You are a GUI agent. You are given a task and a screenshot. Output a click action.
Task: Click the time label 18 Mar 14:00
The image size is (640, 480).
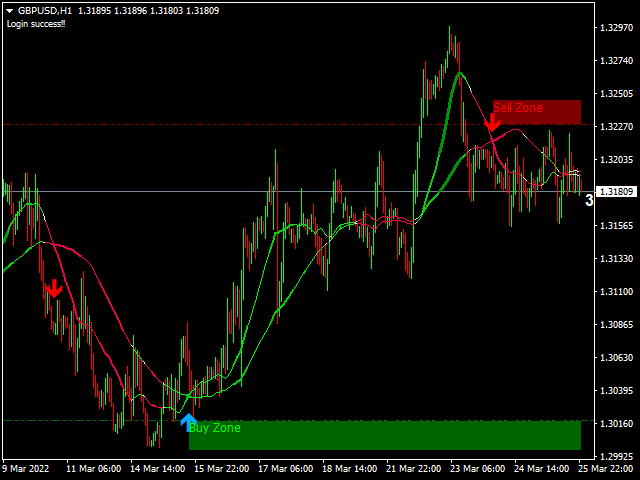tap(350, 469)
